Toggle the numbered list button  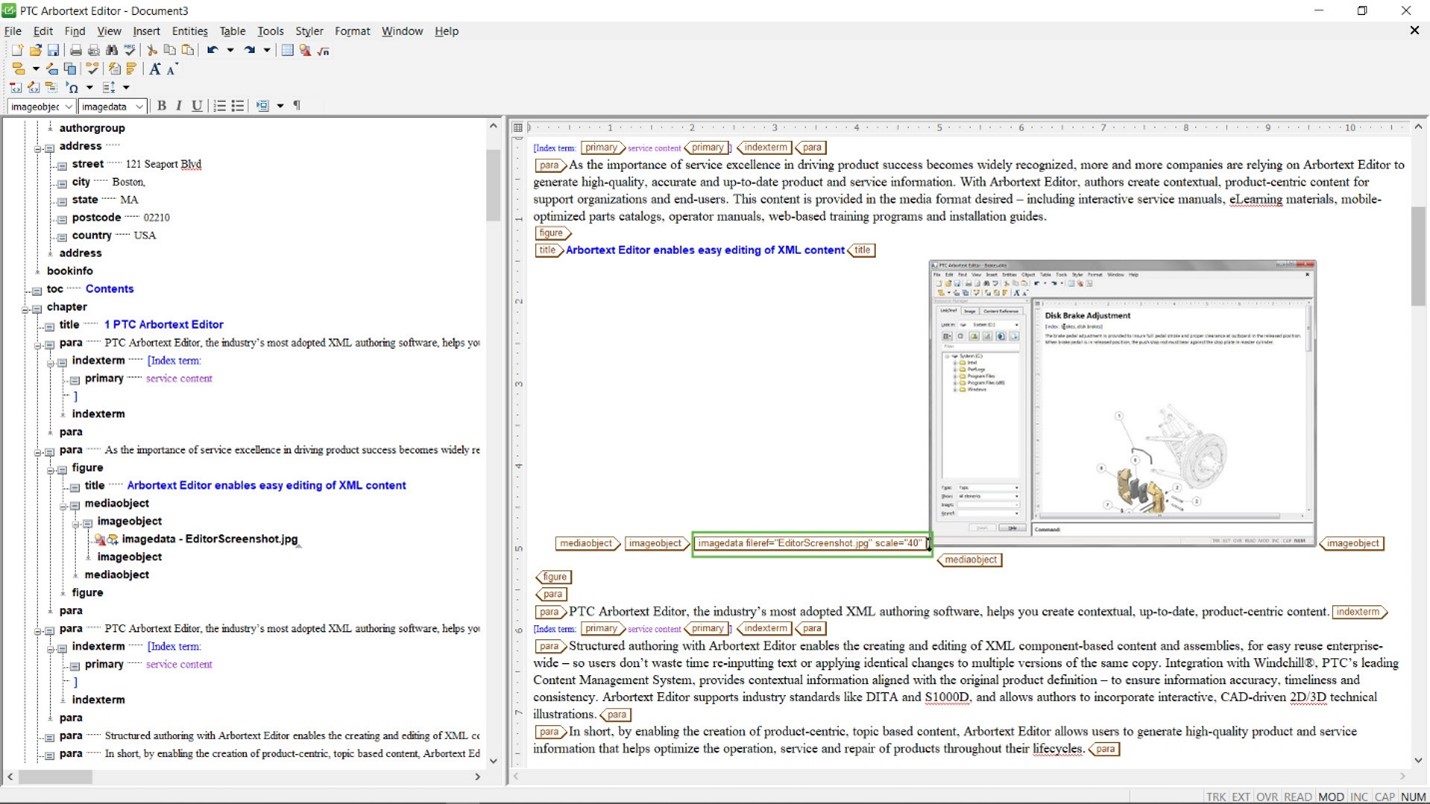click(220, 106)
